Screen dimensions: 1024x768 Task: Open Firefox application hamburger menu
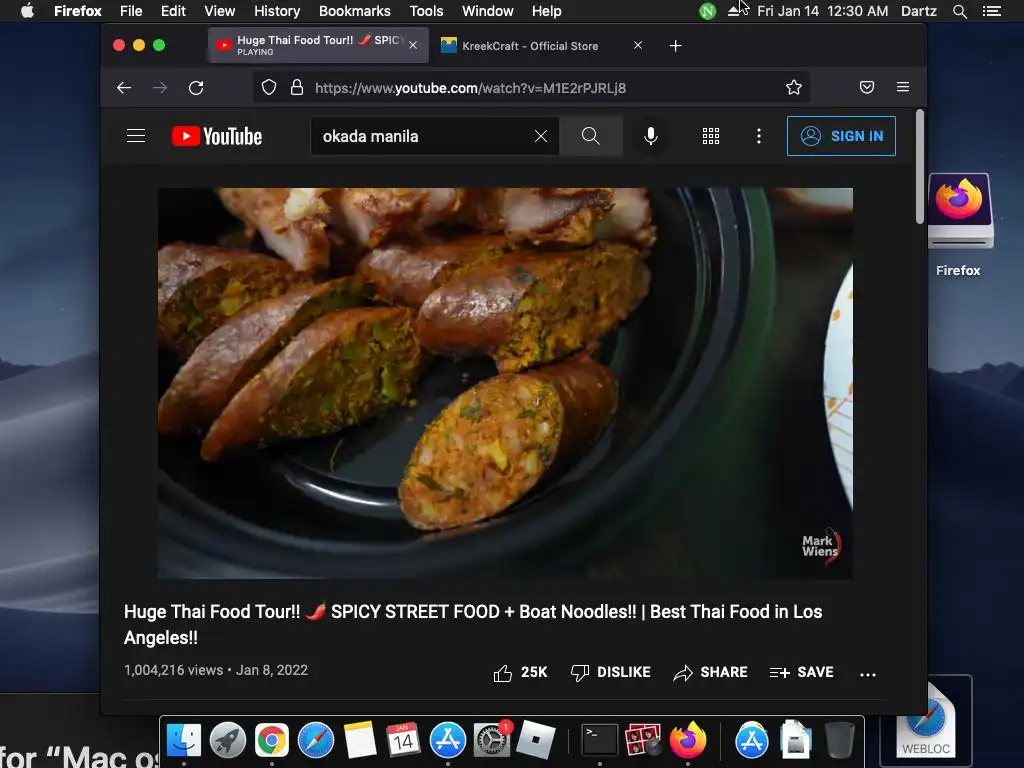(x=903, y=88)
